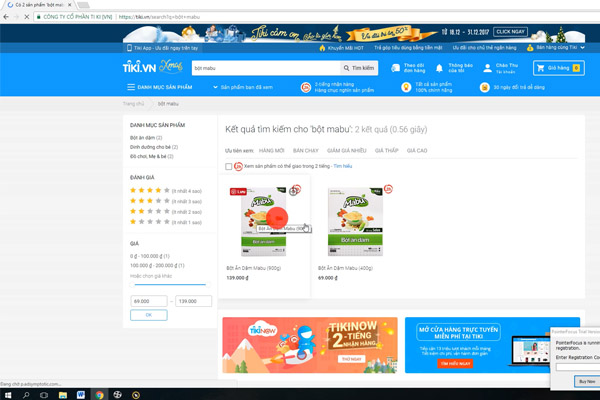Open the Giỏ hàng shopping cart
This screenshot has height=400, width=600.
coord(559,68)
